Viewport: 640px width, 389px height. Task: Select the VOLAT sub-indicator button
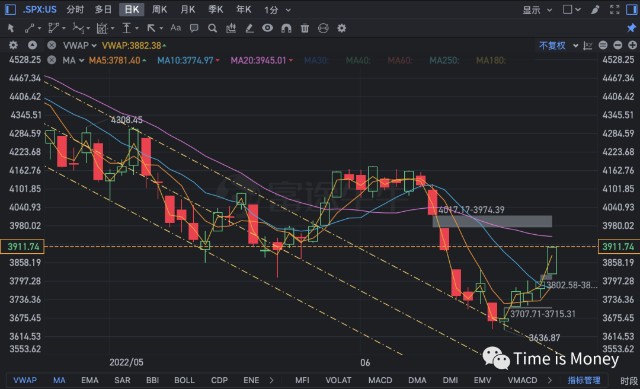(x=338, y=380)
